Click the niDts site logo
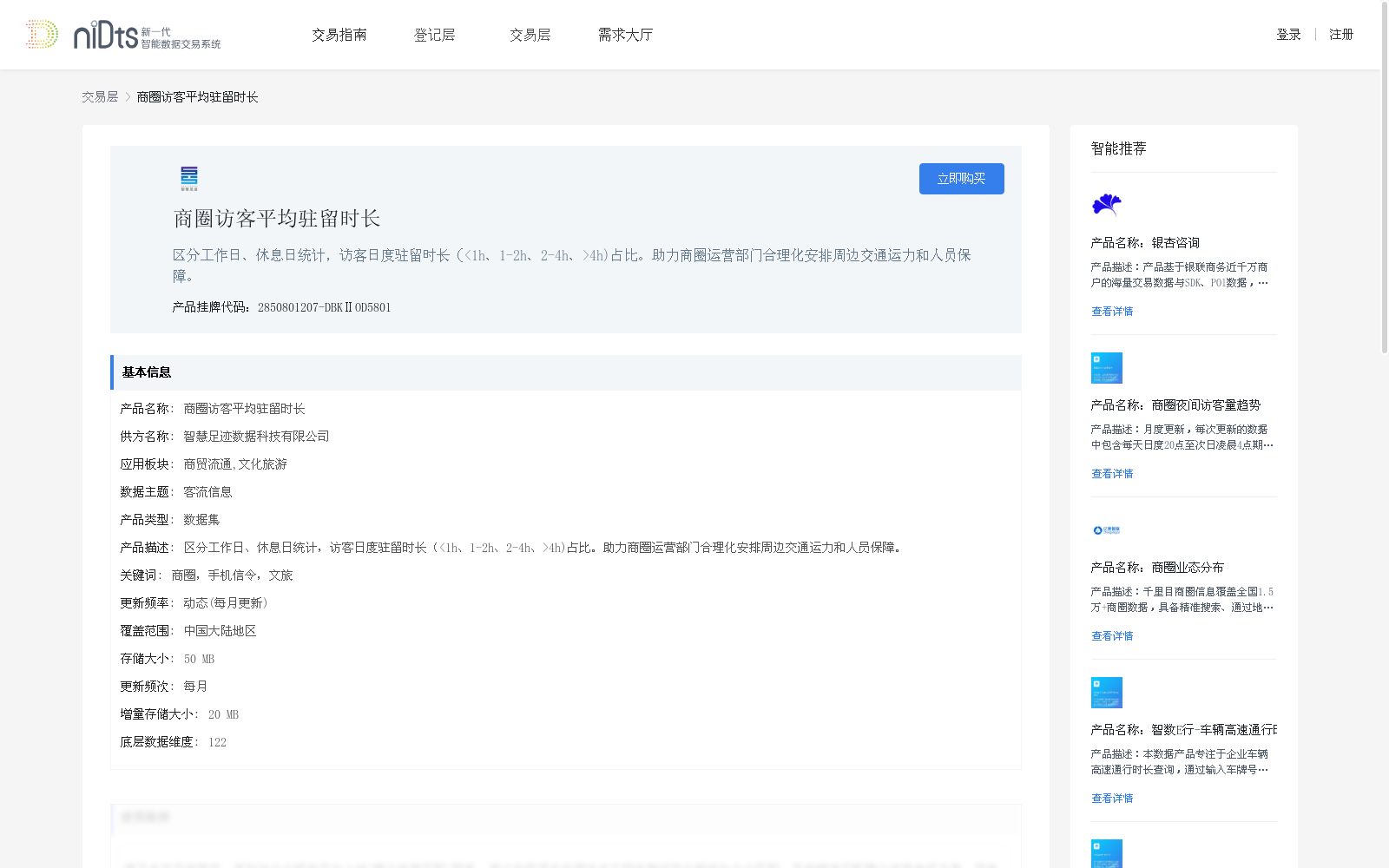The image size is (1389, 868). 123,35
